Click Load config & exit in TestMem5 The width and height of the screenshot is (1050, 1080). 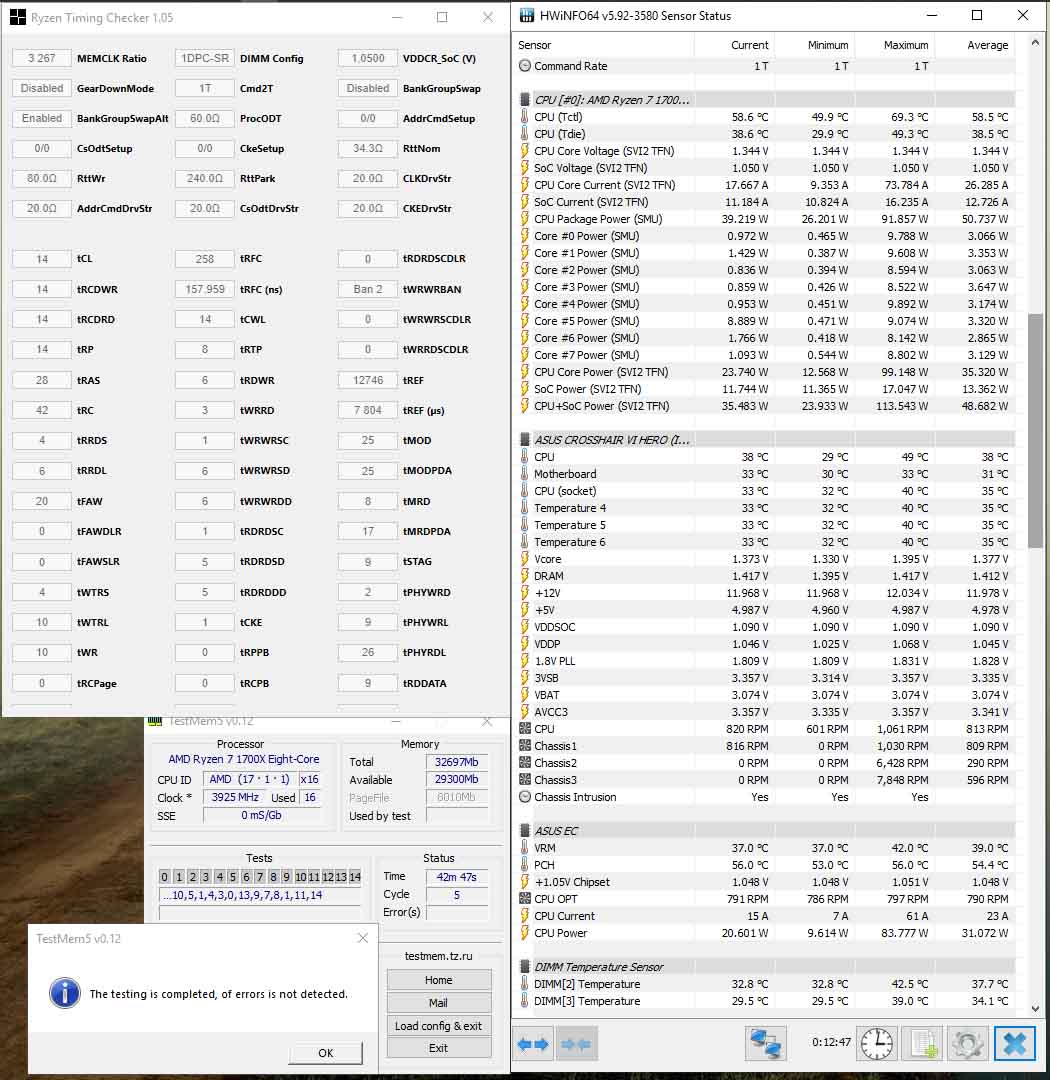[439, 1026]
